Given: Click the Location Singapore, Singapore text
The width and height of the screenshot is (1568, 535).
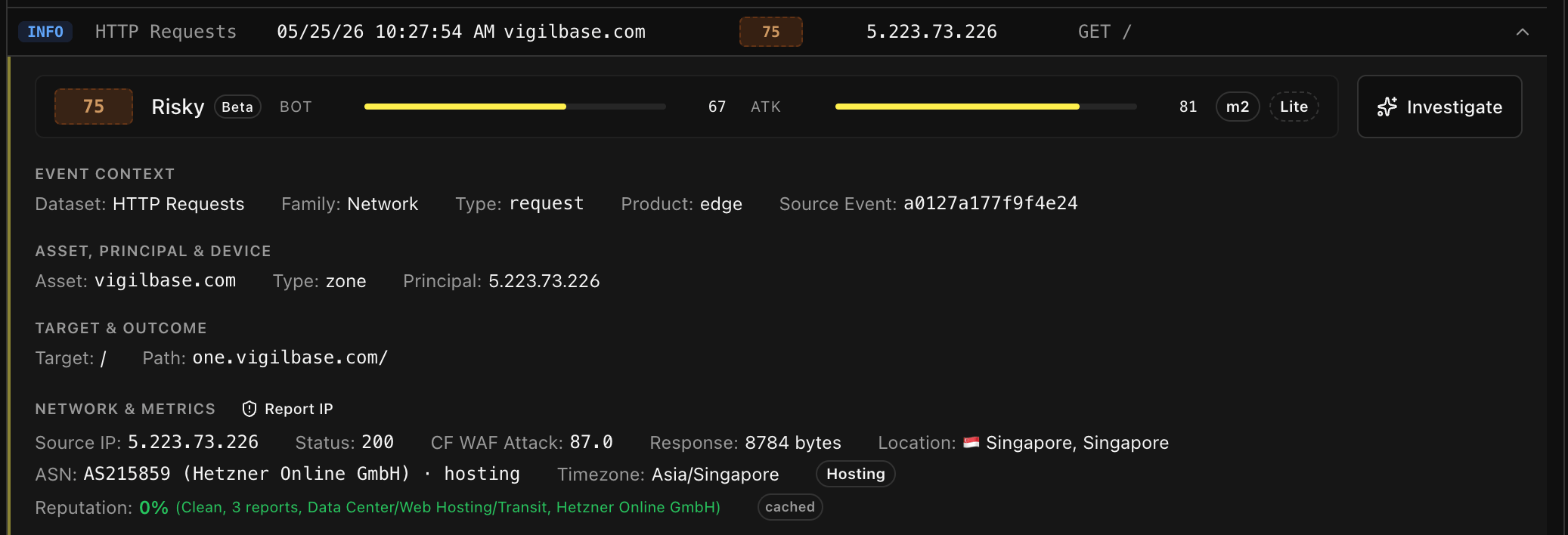Looking at the screenshot, I should tap(1077, 443).
